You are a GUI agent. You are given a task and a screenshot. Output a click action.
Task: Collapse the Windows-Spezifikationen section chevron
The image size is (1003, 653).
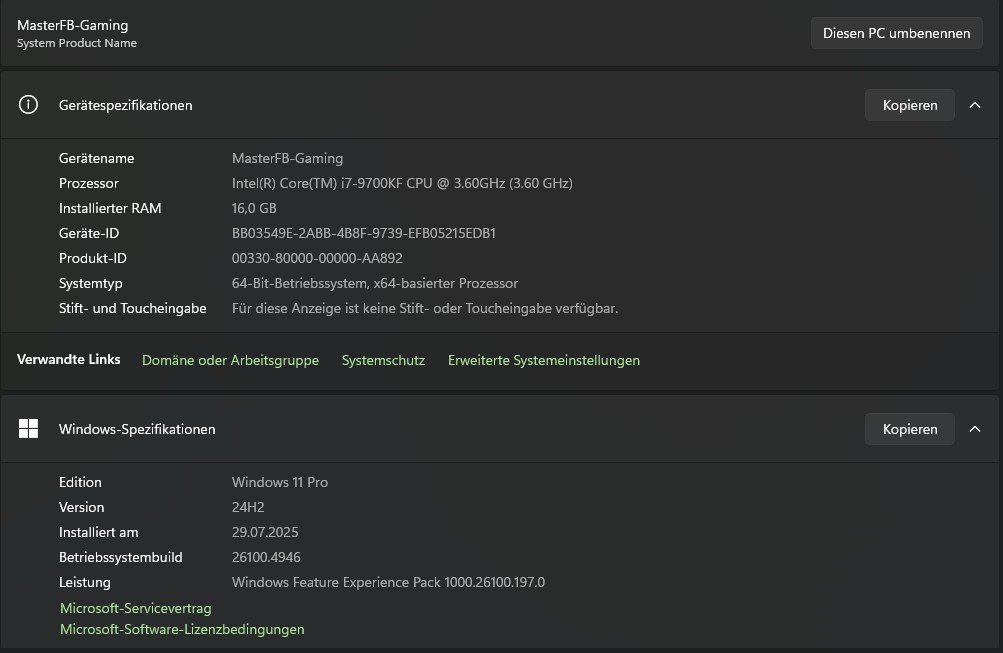coord(975,429)
